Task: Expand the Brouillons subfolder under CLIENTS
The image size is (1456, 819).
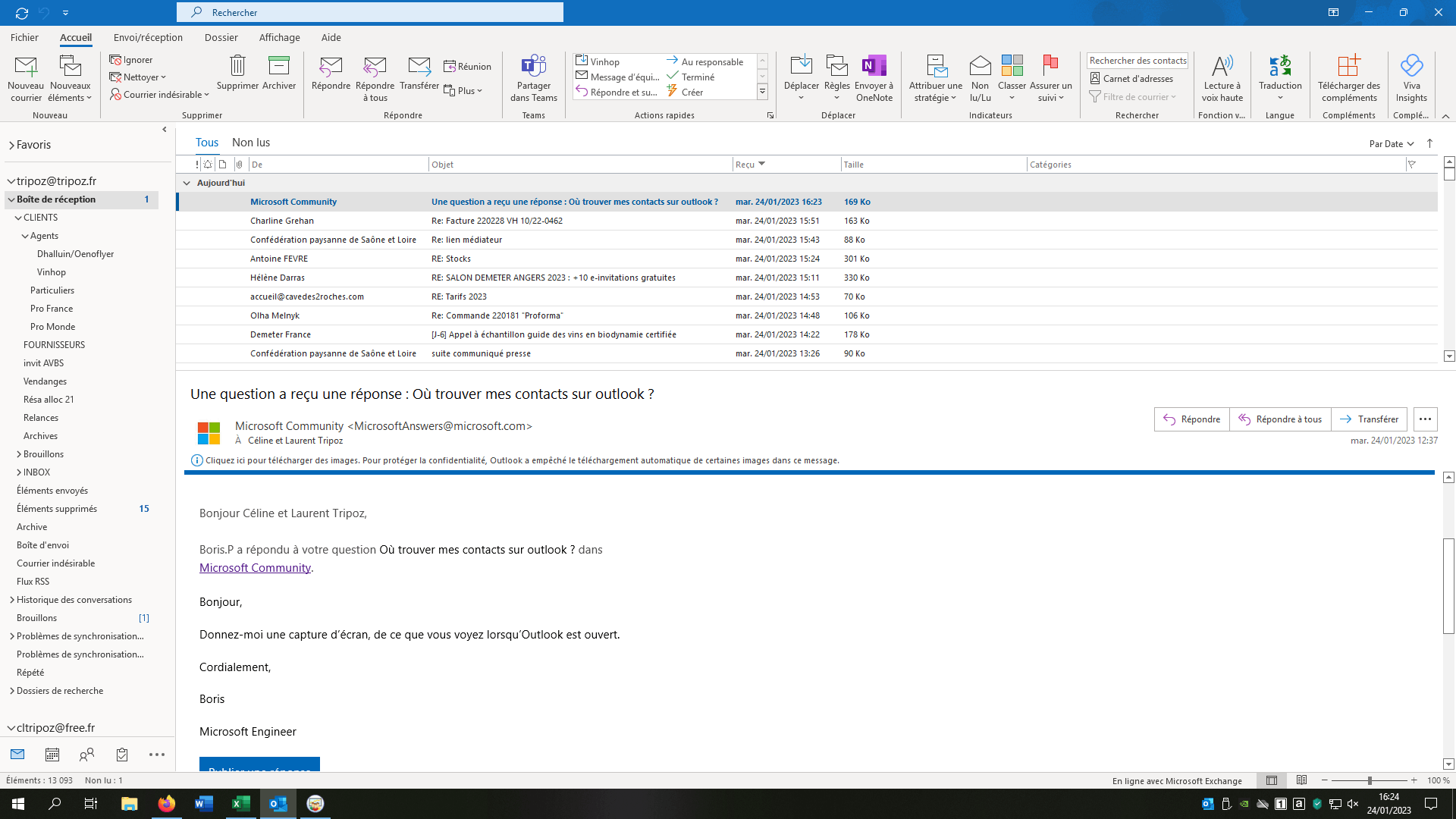Action: 19,454
